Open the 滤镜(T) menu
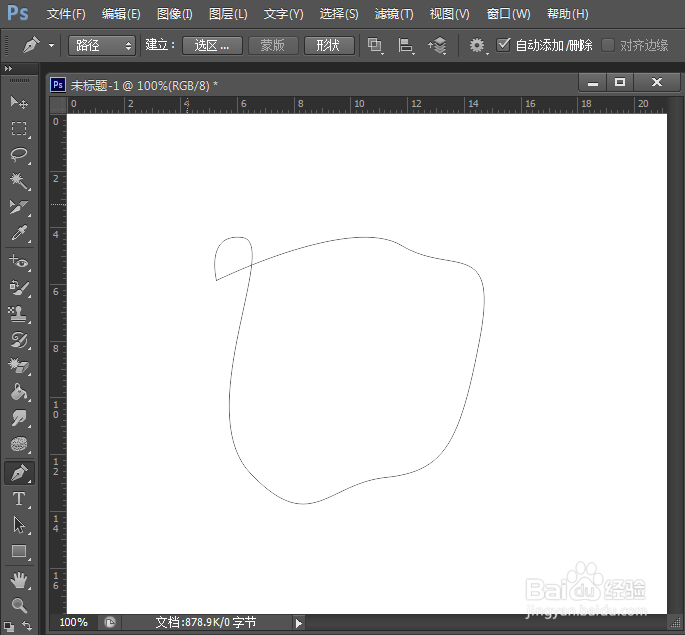Image resolution: width=685 pixels, height=635 pixels. coord(394,14)
